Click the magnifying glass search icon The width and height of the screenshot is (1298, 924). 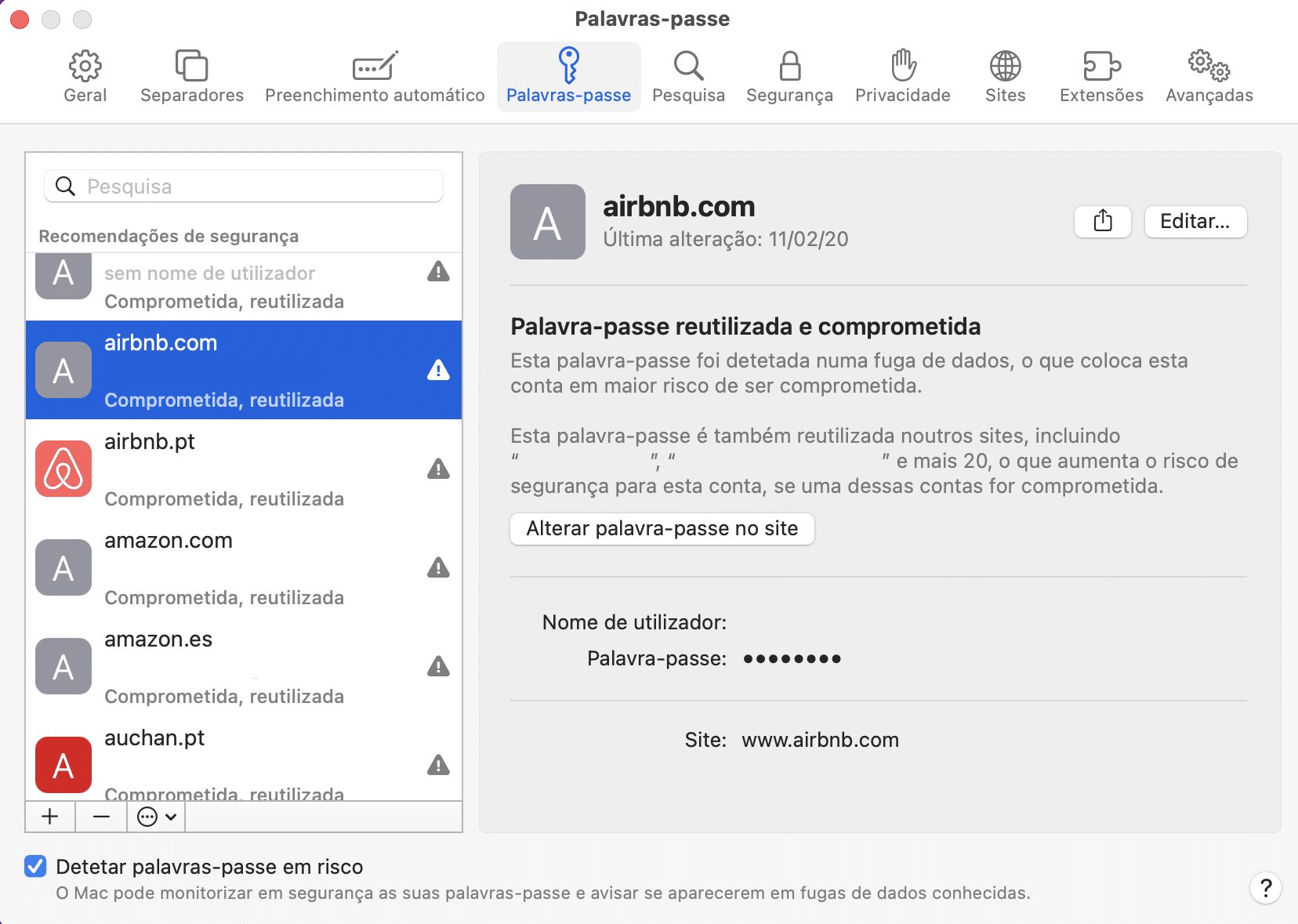(66, 187)
